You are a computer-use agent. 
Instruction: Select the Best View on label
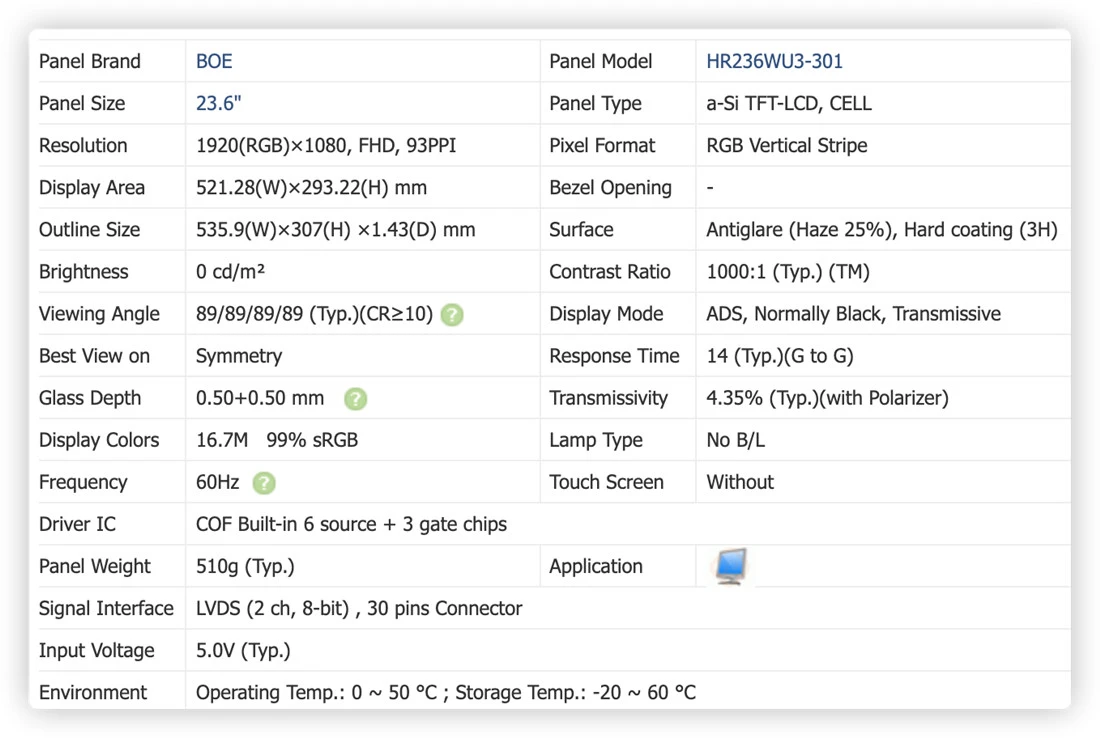point(94,356)
